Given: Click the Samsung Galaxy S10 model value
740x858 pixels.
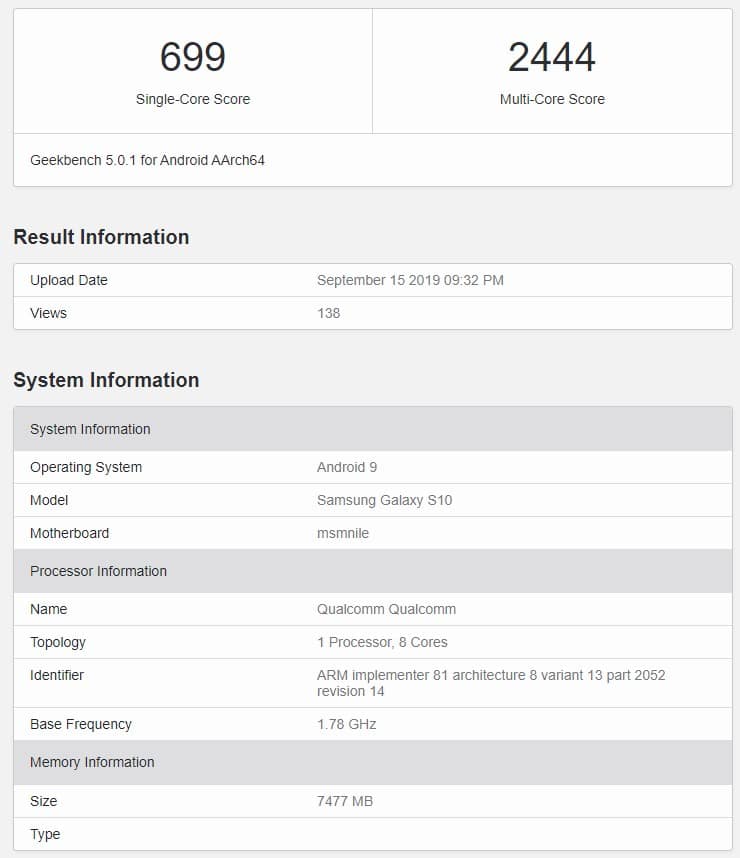Looking at the screenshot, I should coord(384,500).
